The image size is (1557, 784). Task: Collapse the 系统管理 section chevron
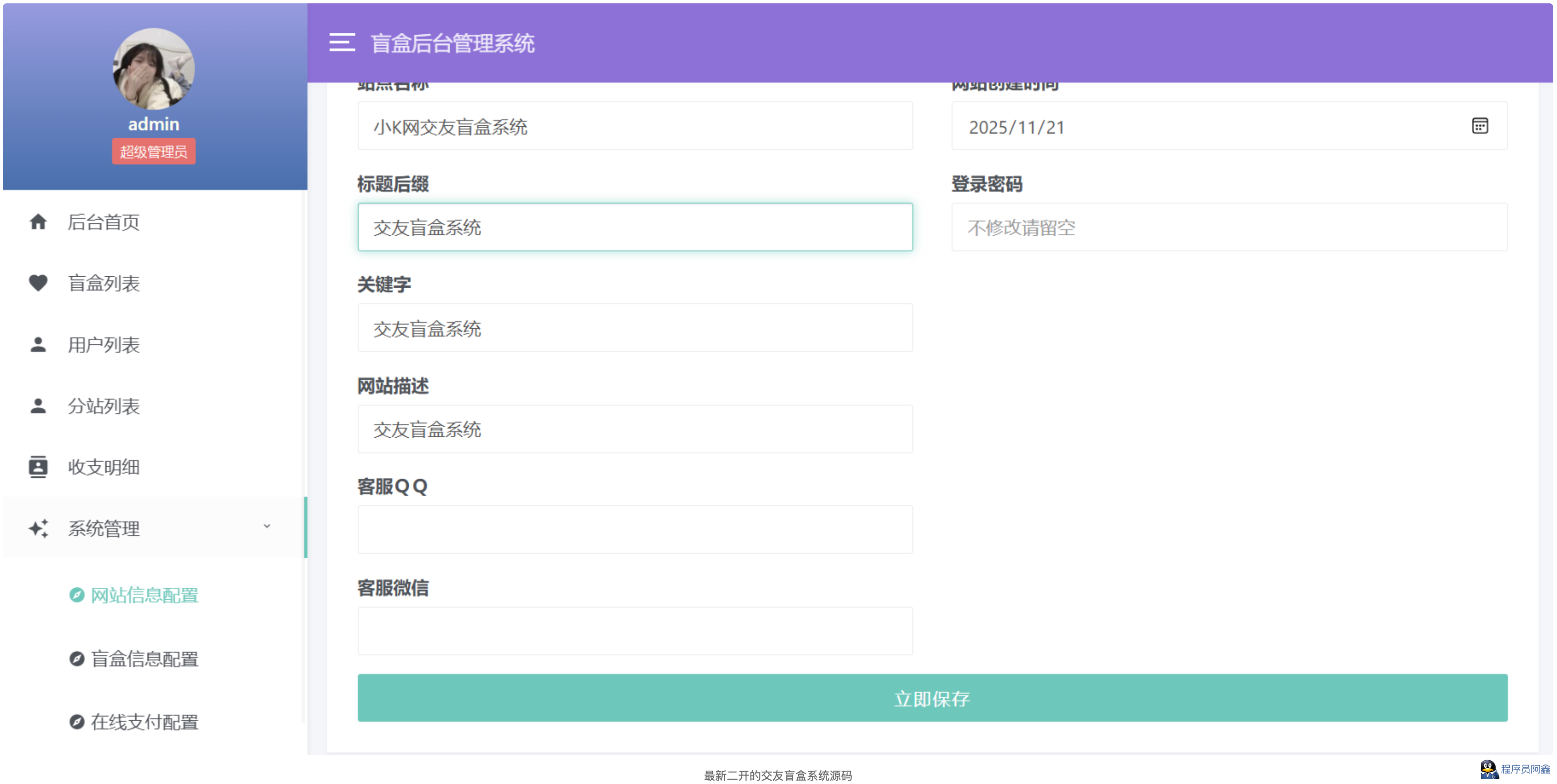pos(266,526)
